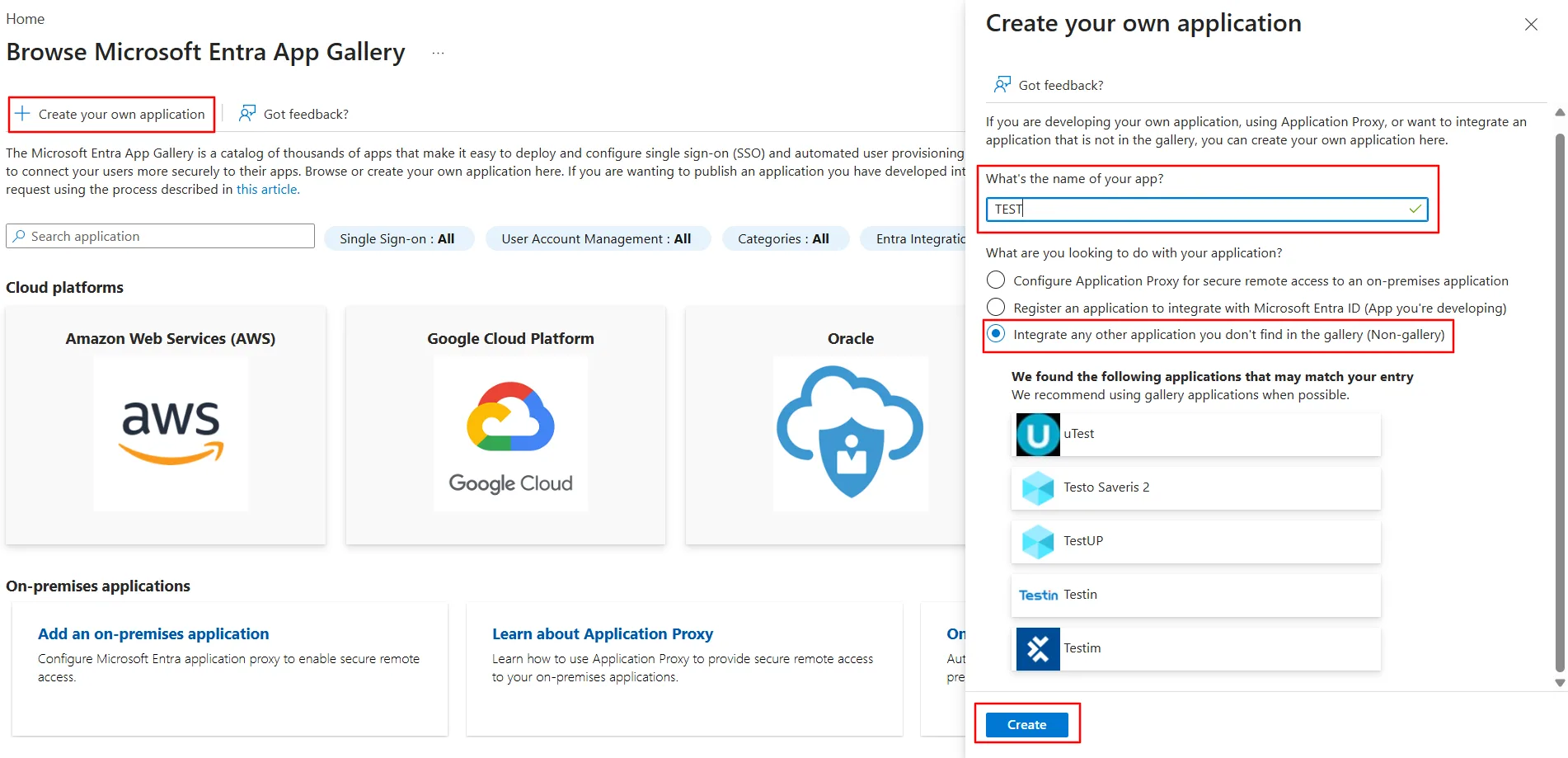
Task: Select Configure Application Proxy radio option
Action: coord(996,280)
